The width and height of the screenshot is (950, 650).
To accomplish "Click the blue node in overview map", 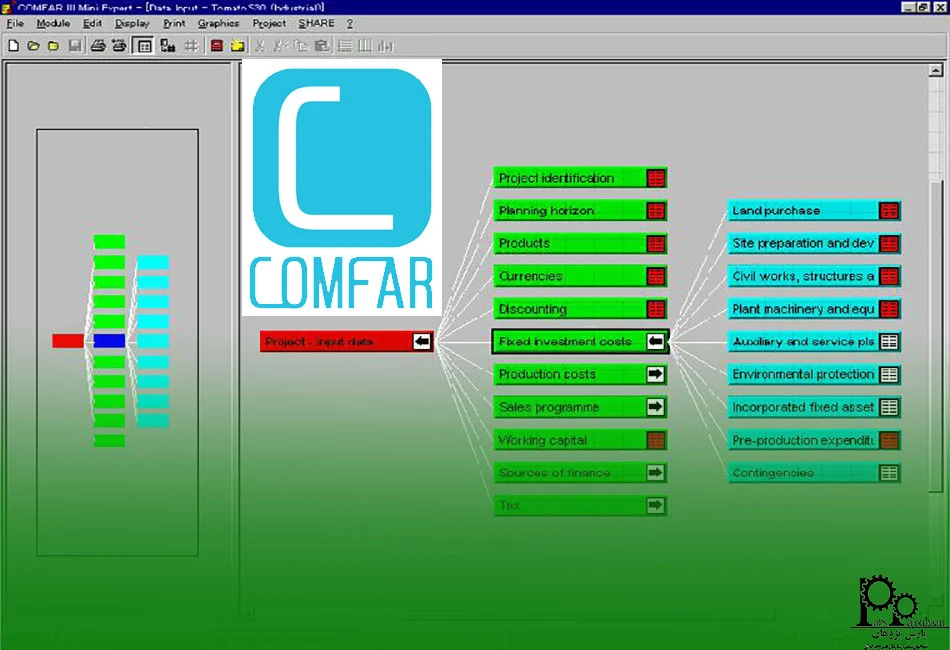I will 109,341.
